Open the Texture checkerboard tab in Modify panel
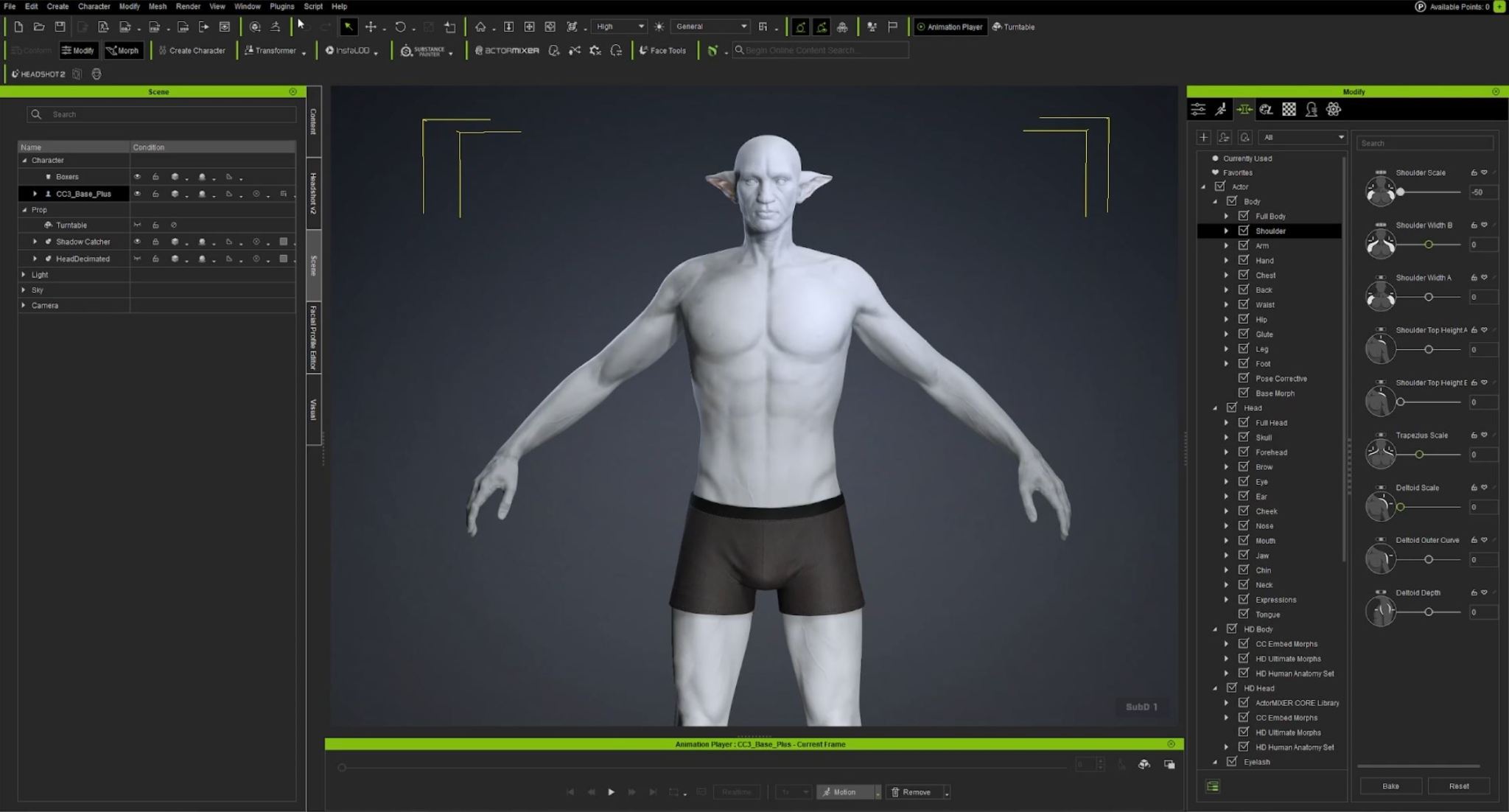Image resolution: width=1509 pixels, height=812 pixels. pos(1289,109)
